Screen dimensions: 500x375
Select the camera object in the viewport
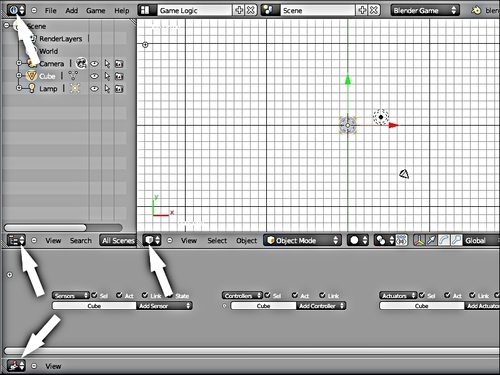[x=404, y=174]
